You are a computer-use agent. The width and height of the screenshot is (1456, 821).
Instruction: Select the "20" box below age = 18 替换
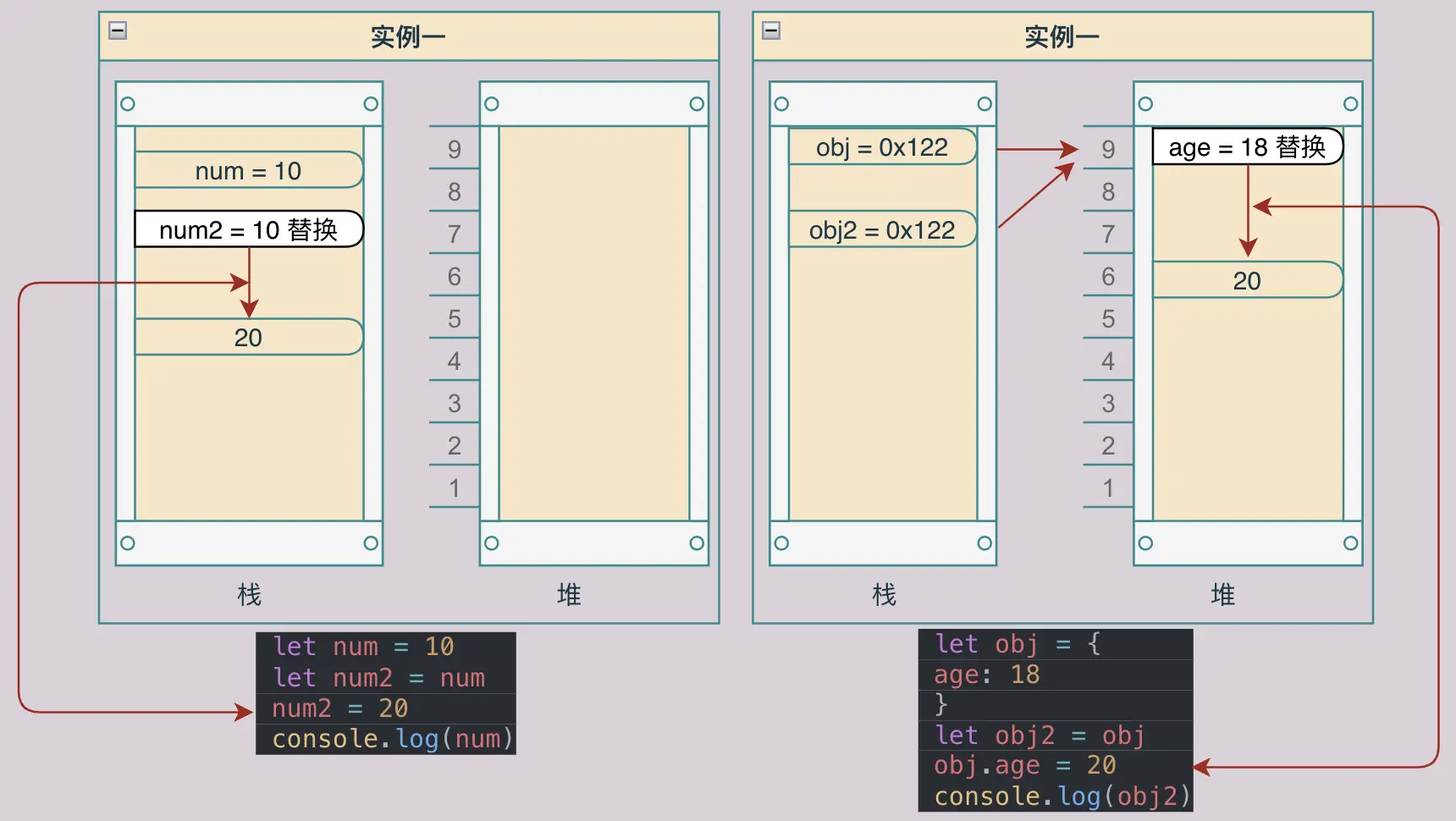coord(1248,280)
